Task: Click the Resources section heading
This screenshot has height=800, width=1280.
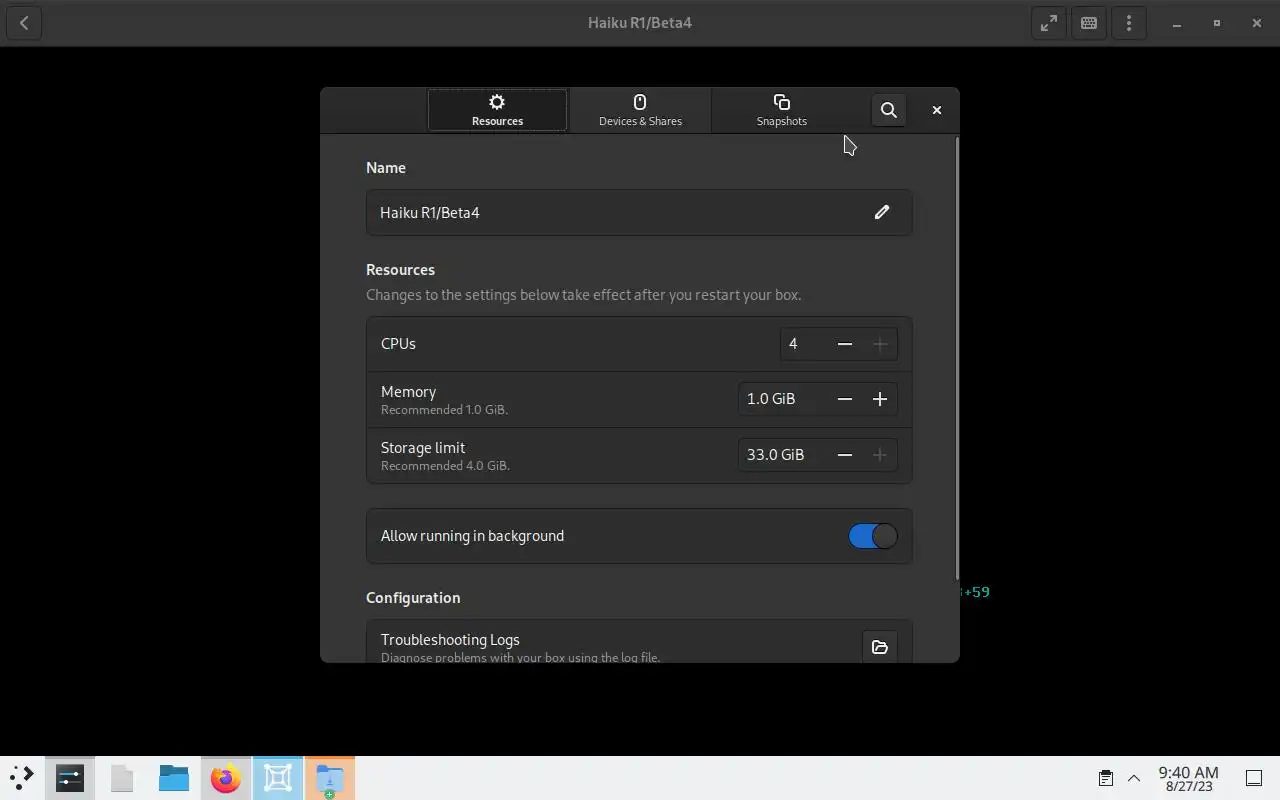Action: pos(400,270)
